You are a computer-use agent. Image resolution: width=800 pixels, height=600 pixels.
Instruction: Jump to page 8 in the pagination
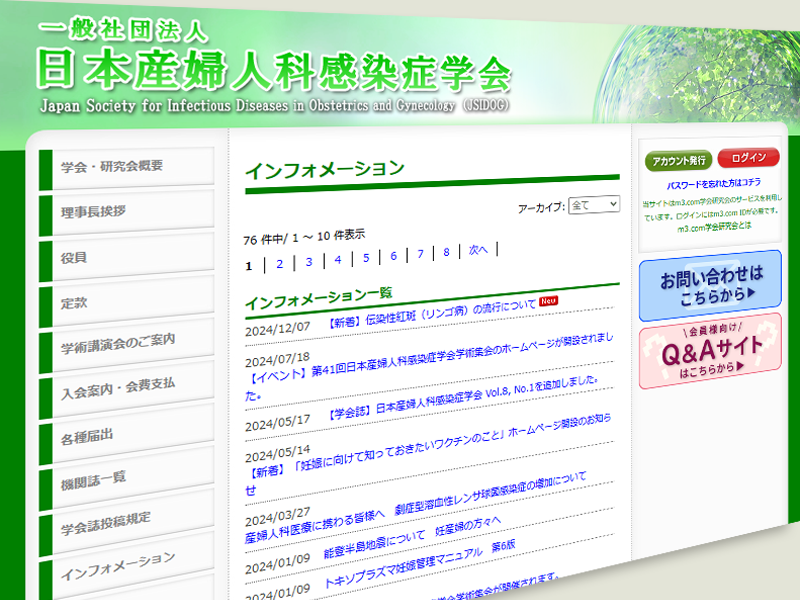coord(446,252)
